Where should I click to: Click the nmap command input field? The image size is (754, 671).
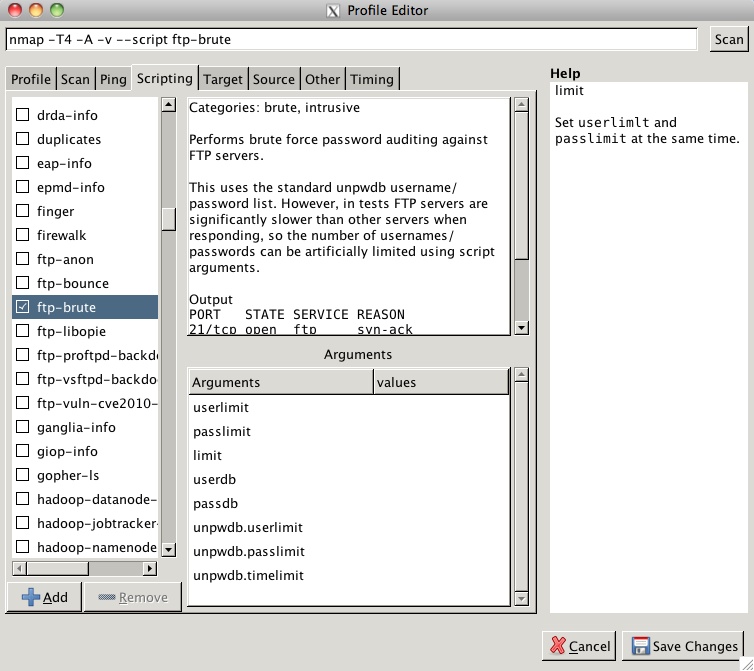click(350, 39)
